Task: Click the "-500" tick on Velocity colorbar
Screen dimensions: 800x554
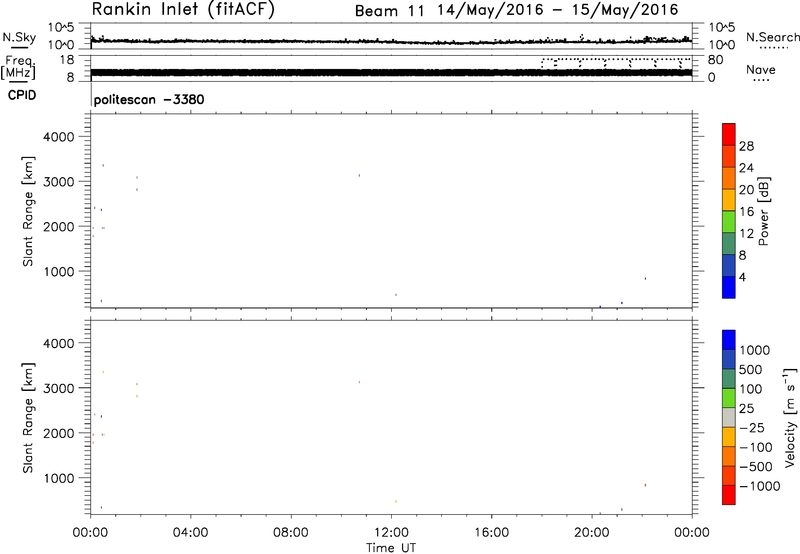Action: tap(756, 467)
